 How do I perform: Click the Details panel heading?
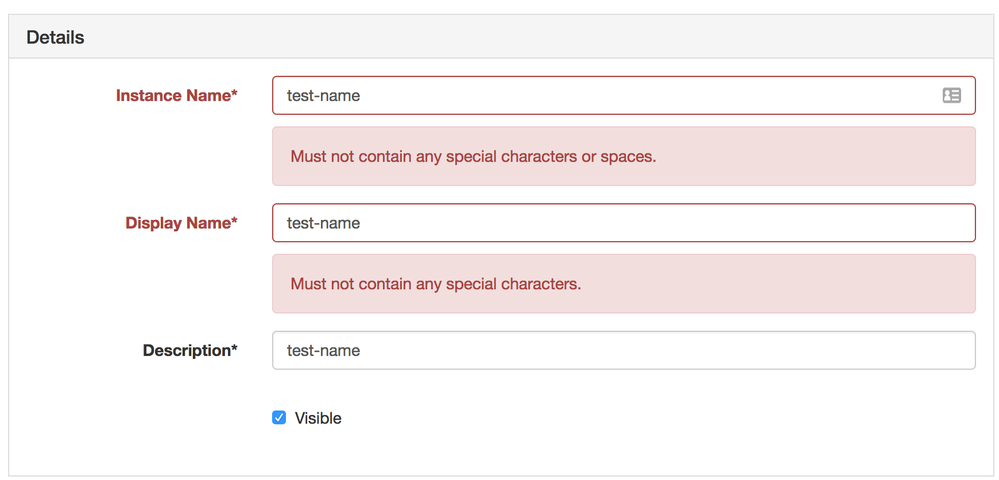(55, 37)
